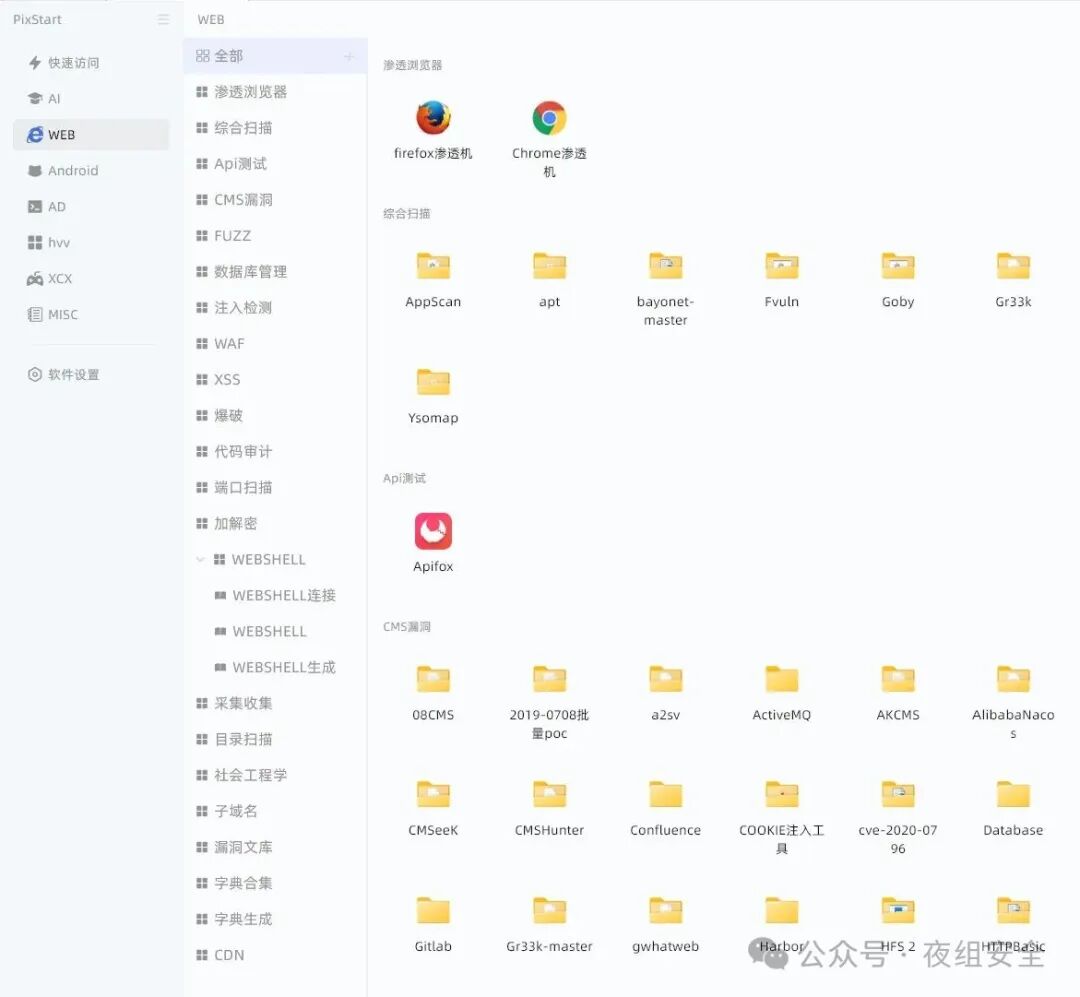Launch the Chrome渗透机 icon
The height and width of the screenshot is (997, 1080).
(x=549, y=118)
